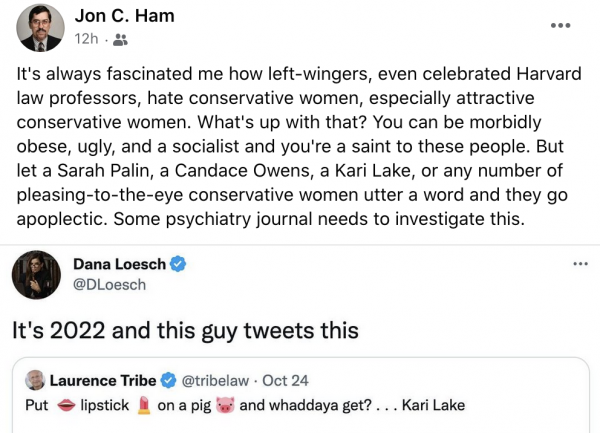
Task: Click the pig emoji in quoted tweet
Action: tap(225, 406)
